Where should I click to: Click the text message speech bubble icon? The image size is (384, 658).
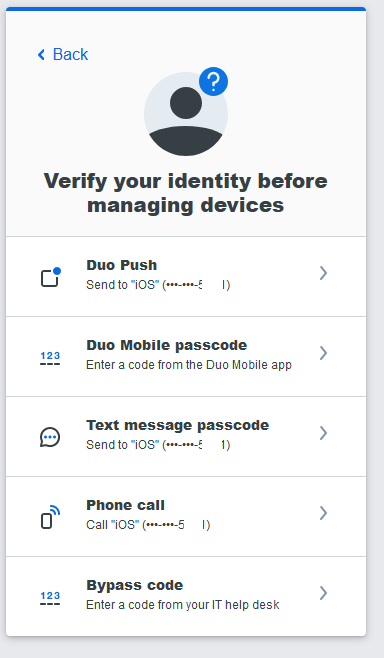(50, 437)
